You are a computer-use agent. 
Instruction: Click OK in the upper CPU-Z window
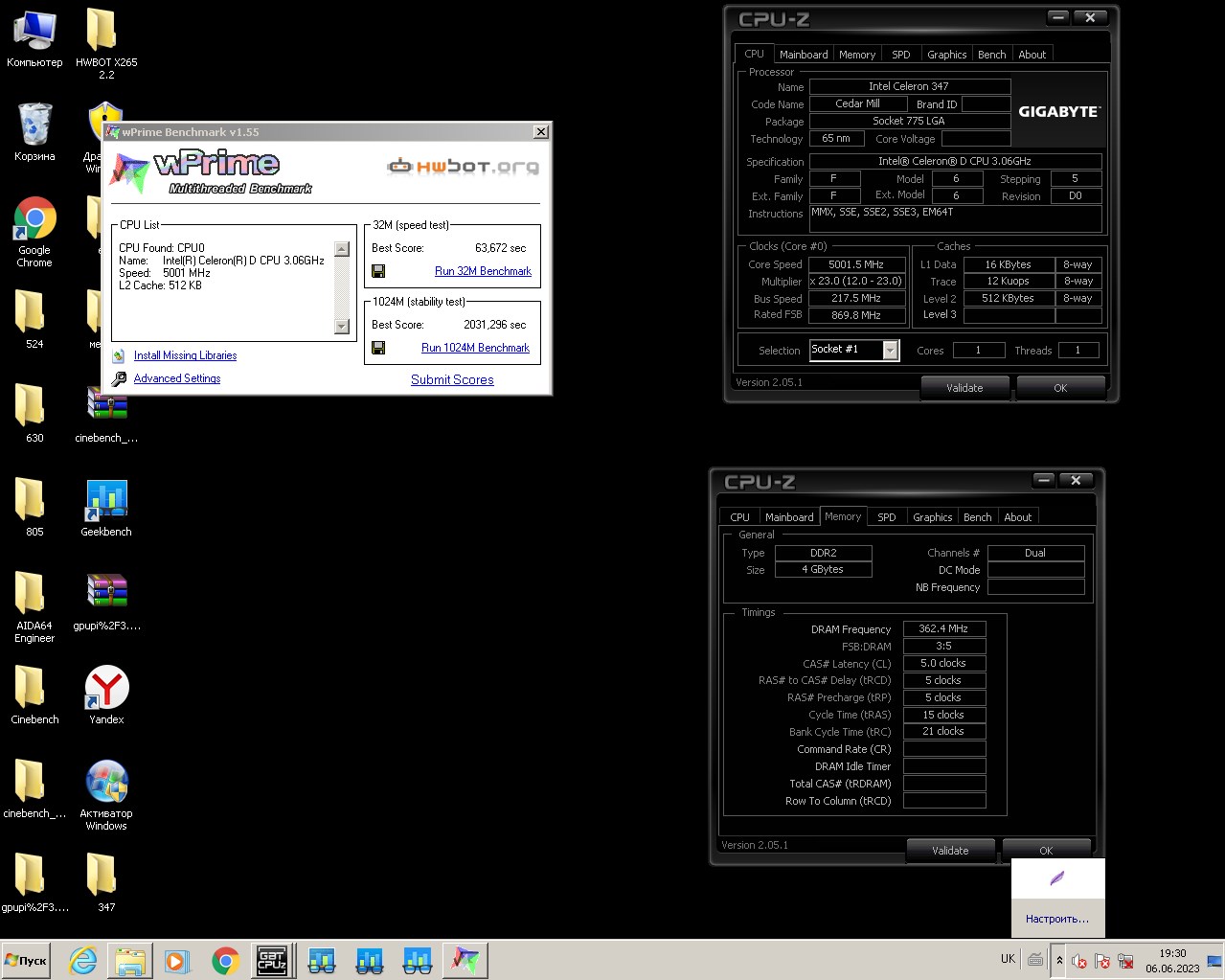click(x=1060, y=388)
